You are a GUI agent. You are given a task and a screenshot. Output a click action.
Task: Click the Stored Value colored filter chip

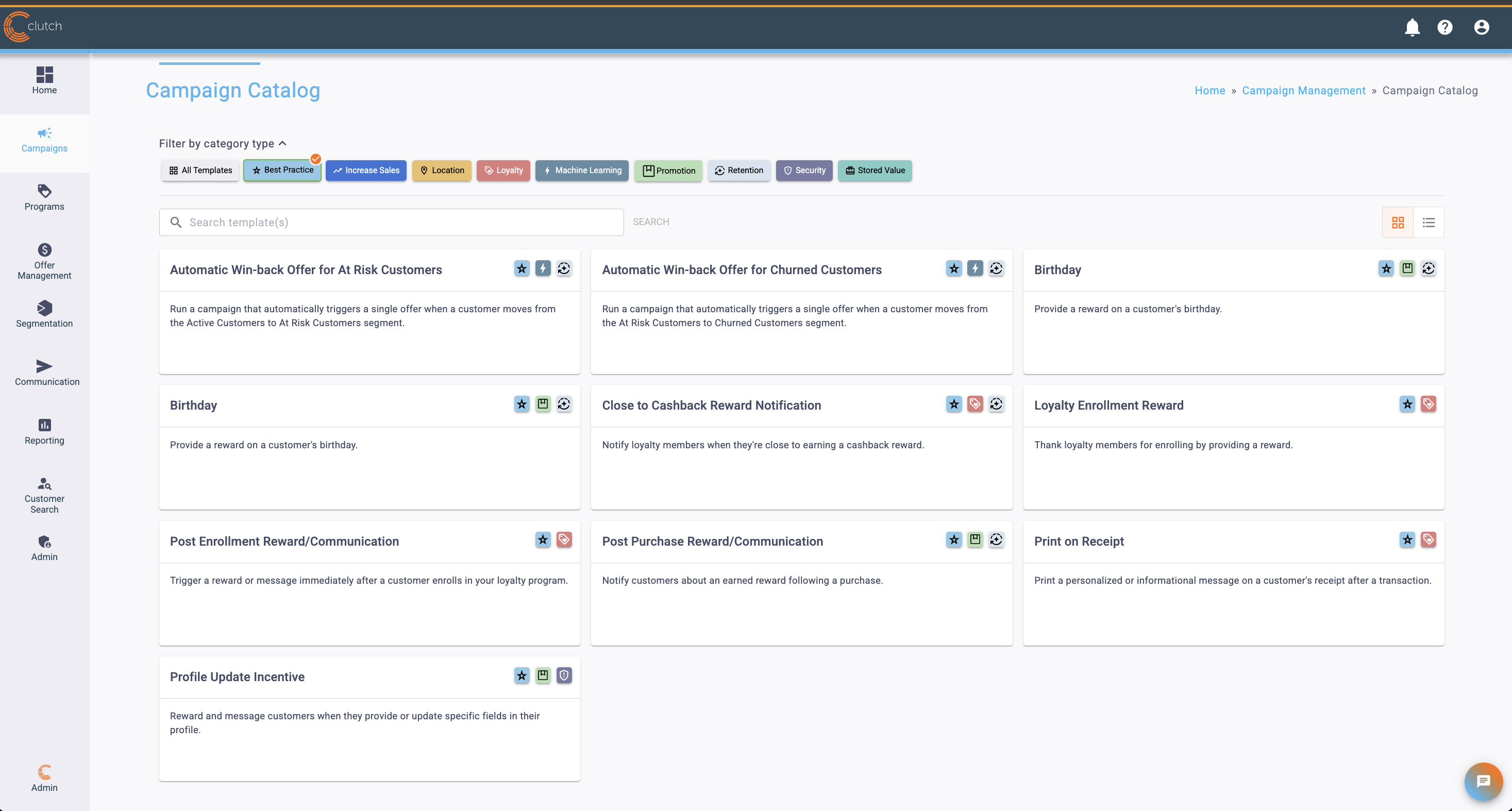point(874,171)
